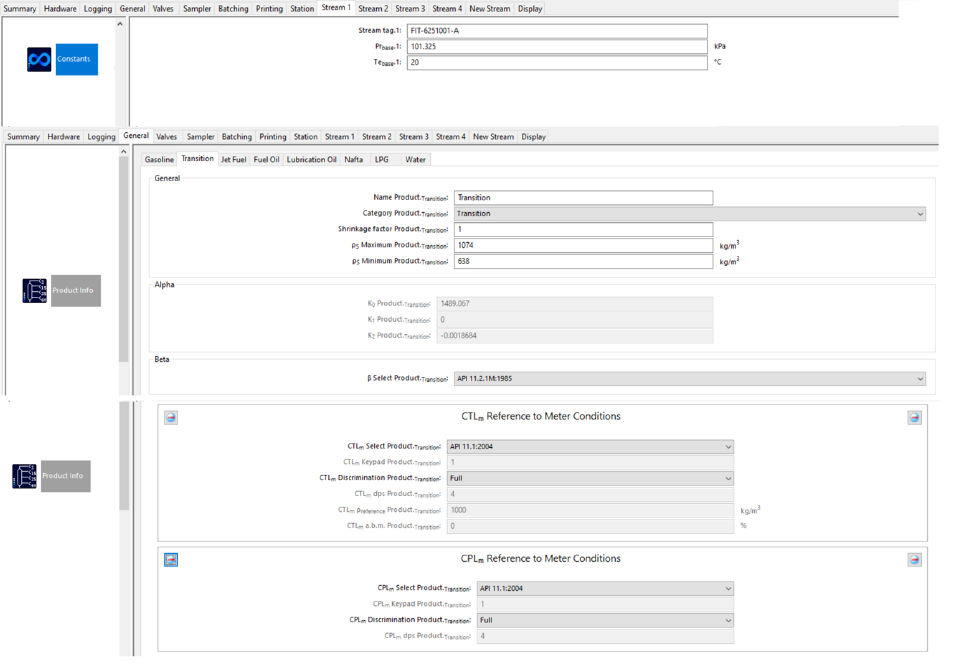
Task: Collapse CPLm section using left icon
Action: (171, 559)
